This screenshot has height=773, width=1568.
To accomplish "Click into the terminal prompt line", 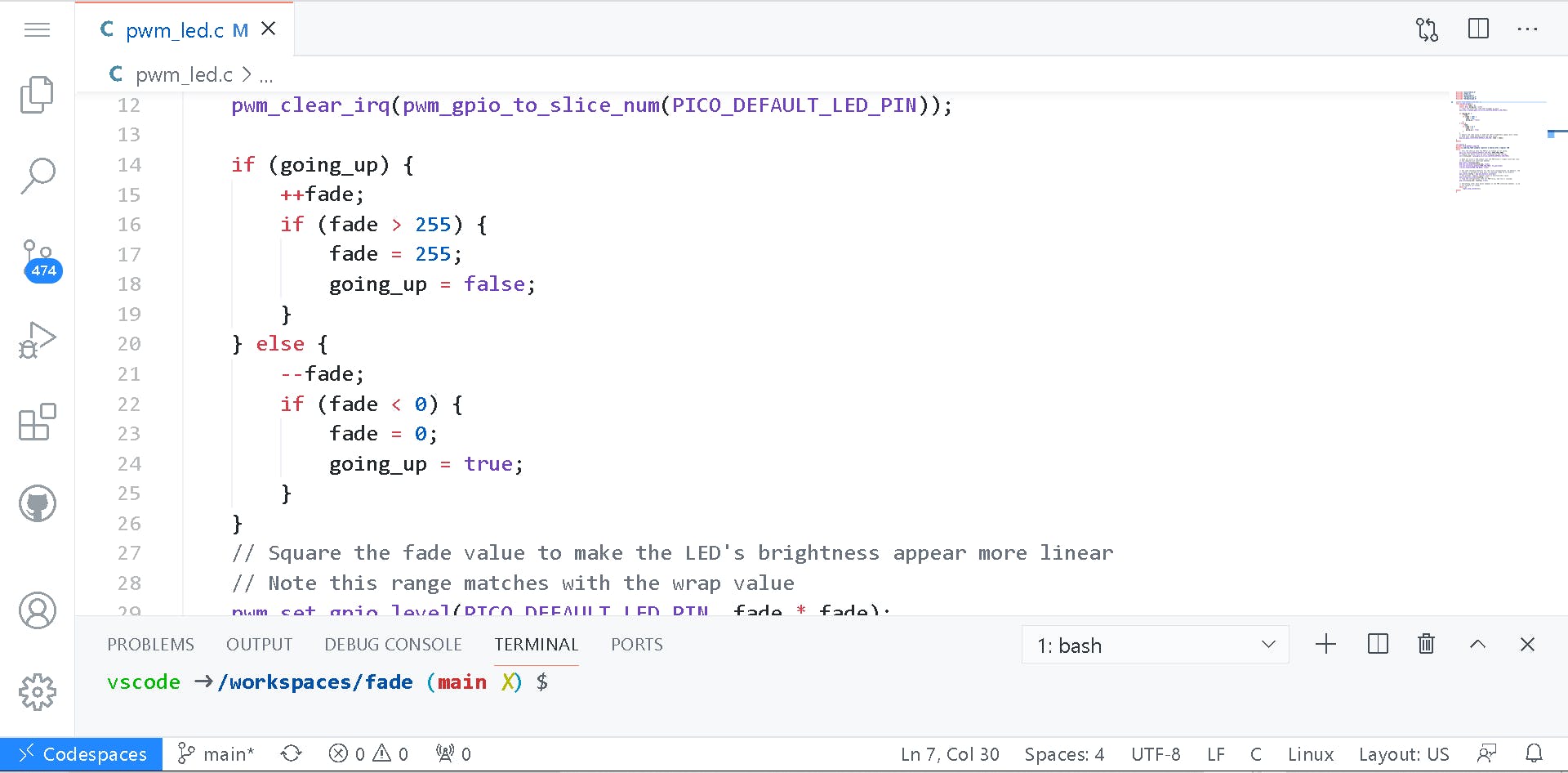I will [327, 682].
